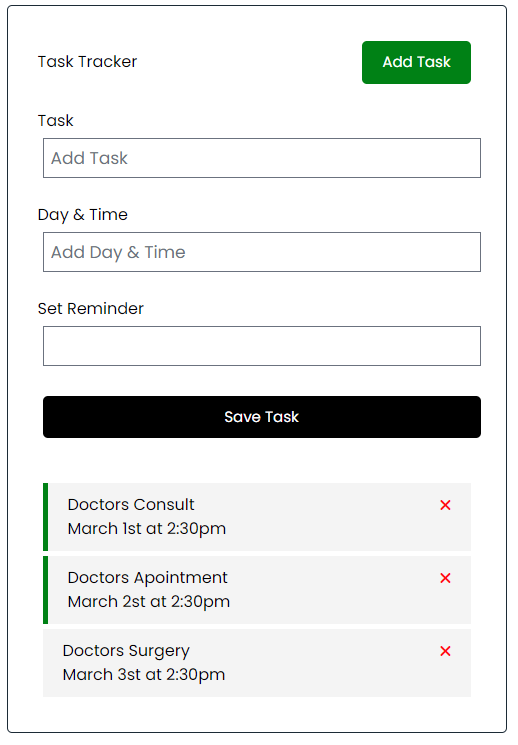
Task: Remove Doctors Apointment using its red X
Action: click(445, 578)
